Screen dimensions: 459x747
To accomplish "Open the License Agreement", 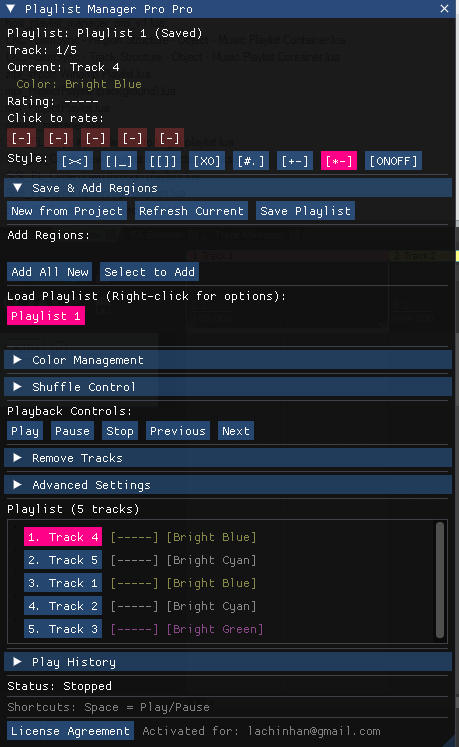I will pos(71,731).
